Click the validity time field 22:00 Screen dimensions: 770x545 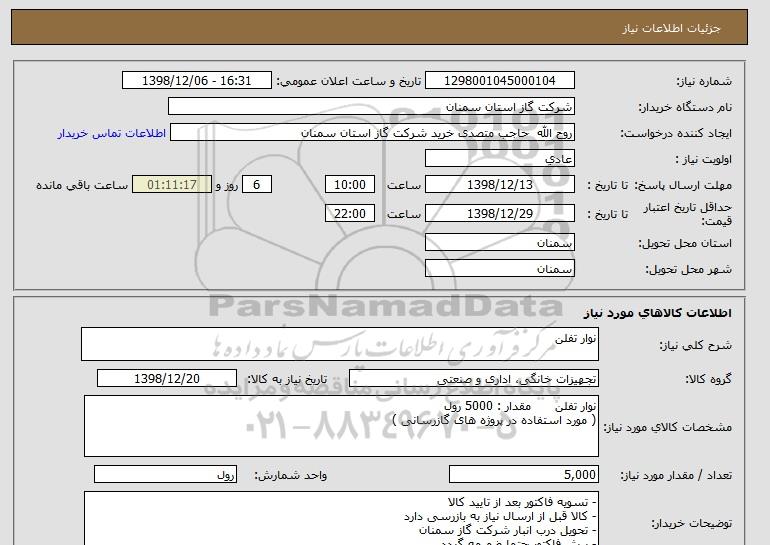point(350,213)
